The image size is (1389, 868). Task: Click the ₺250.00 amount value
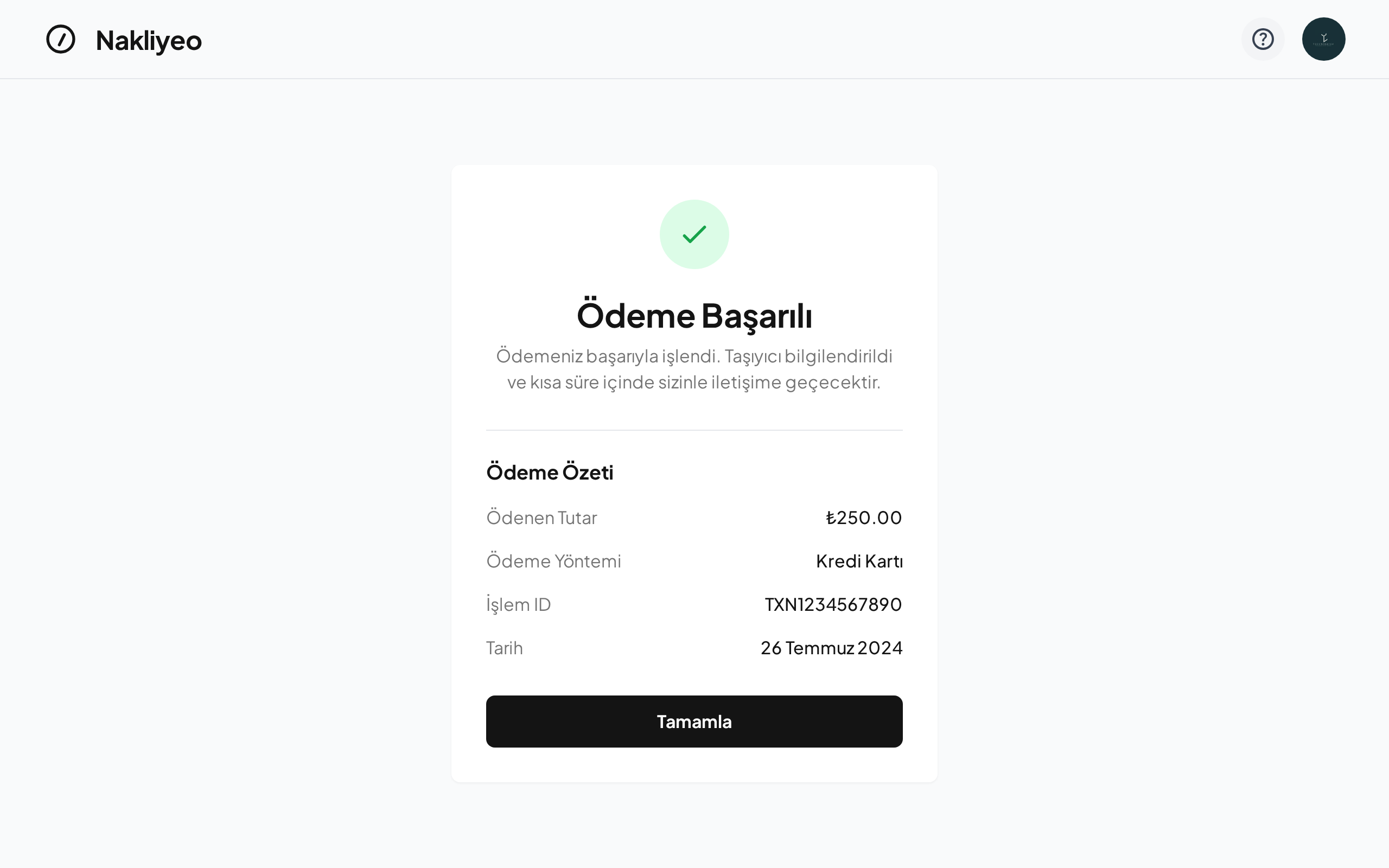coord(863,518)
